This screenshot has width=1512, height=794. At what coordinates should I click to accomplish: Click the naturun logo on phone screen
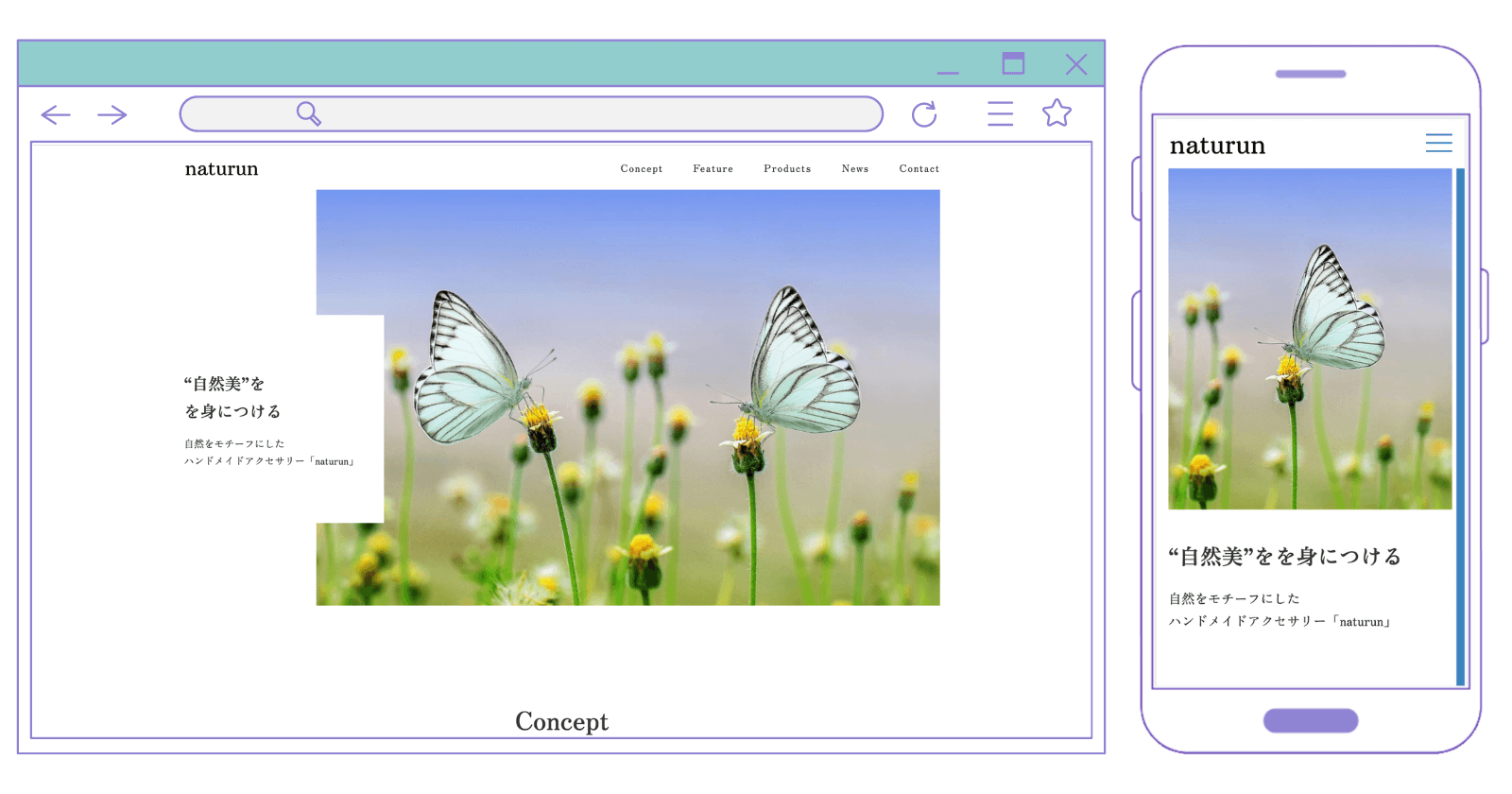coord(1217,146)
